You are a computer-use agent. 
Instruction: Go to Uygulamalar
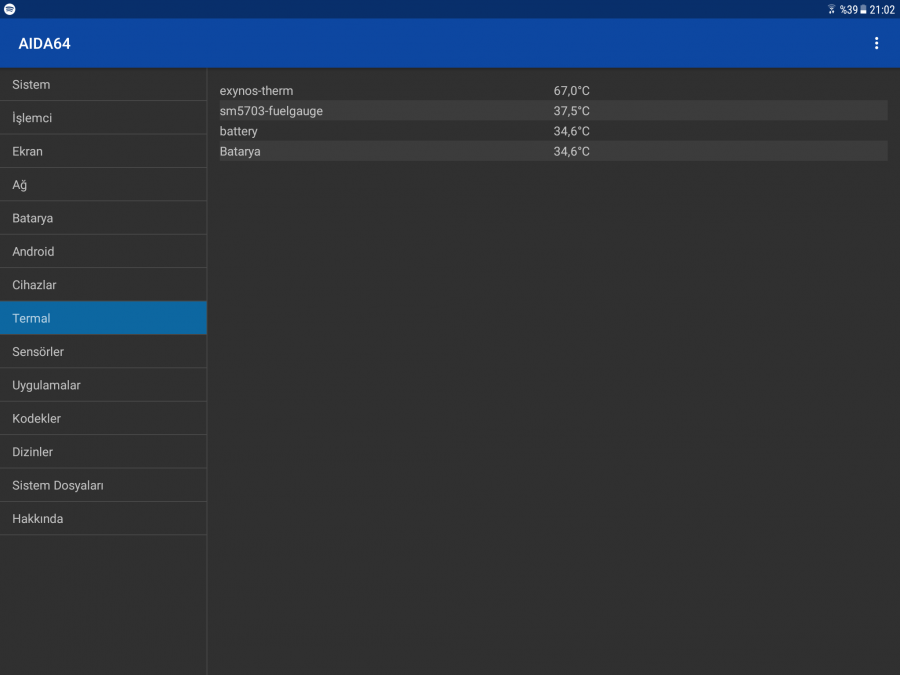pos(103,385)
